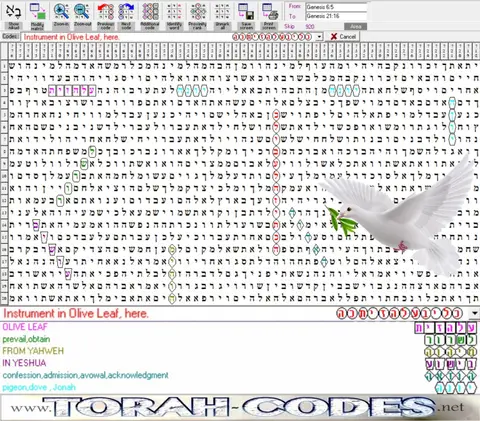Click the Codes label left of the field
The height and width of the screenshot is (421, 480).
pos(10,36)
